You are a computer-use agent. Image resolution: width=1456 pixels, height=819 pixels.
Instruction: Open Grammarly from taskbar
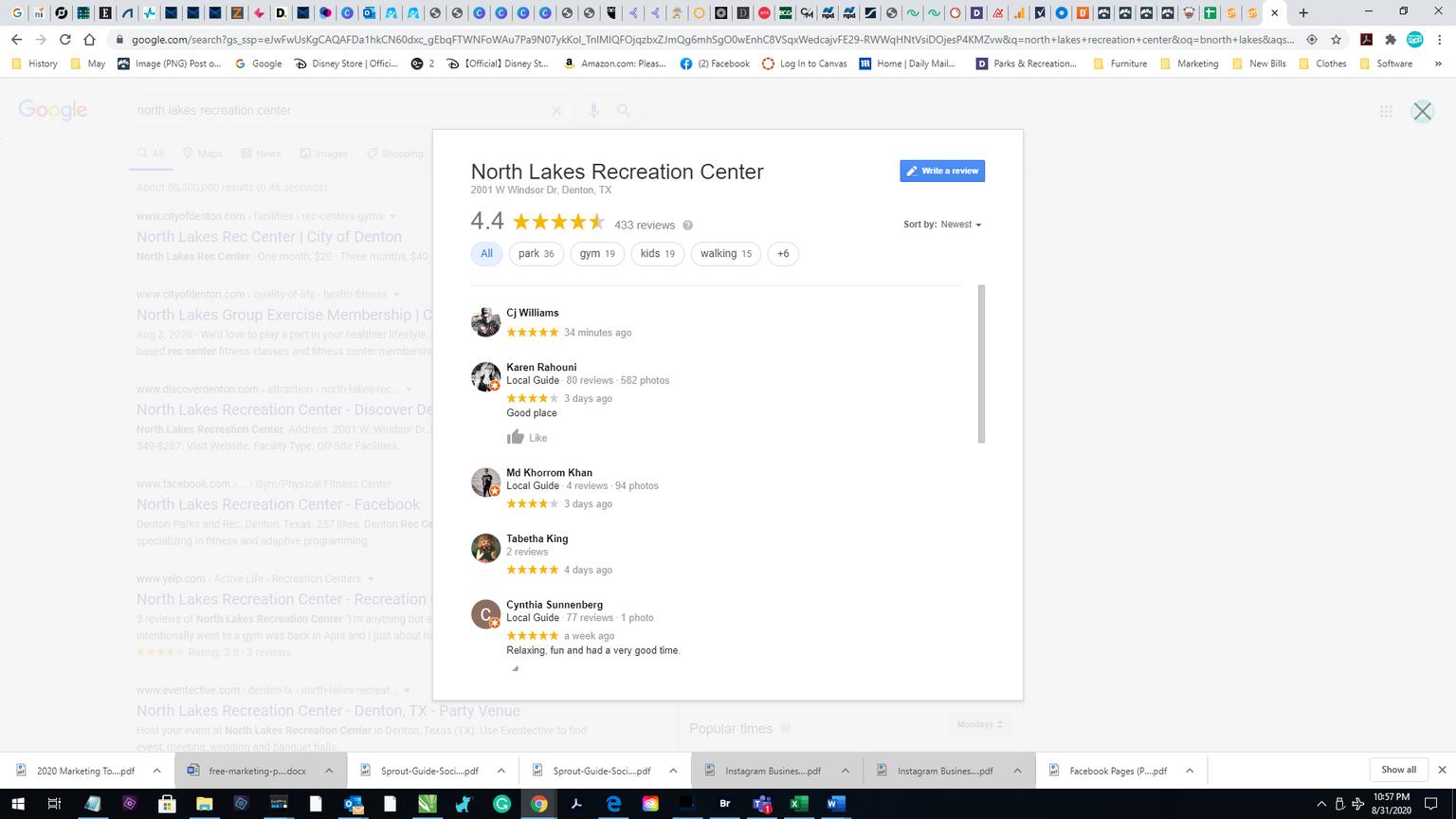[x=501, y=804]
